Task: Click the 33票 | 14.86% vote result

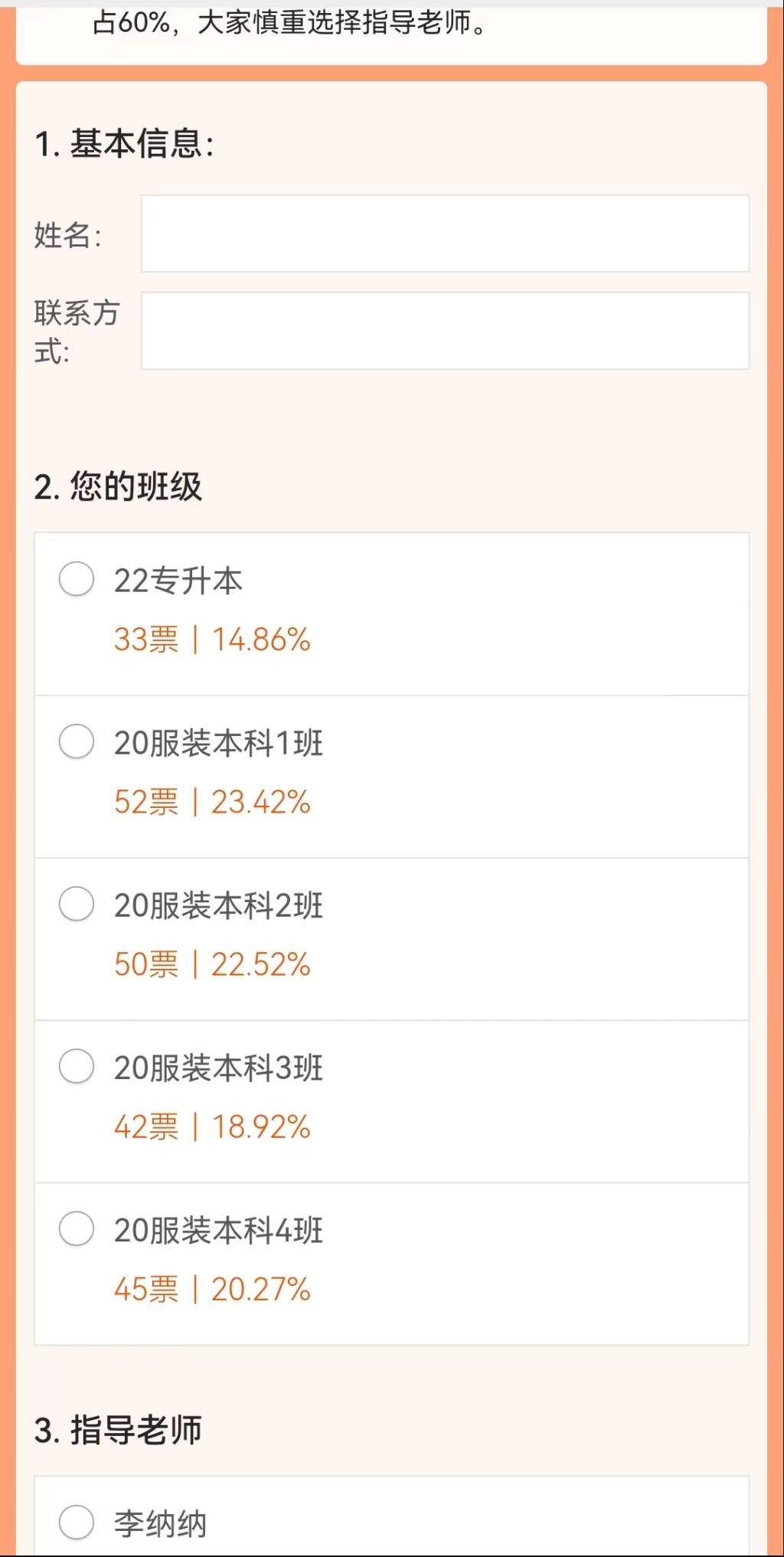Action: [212, 639]
